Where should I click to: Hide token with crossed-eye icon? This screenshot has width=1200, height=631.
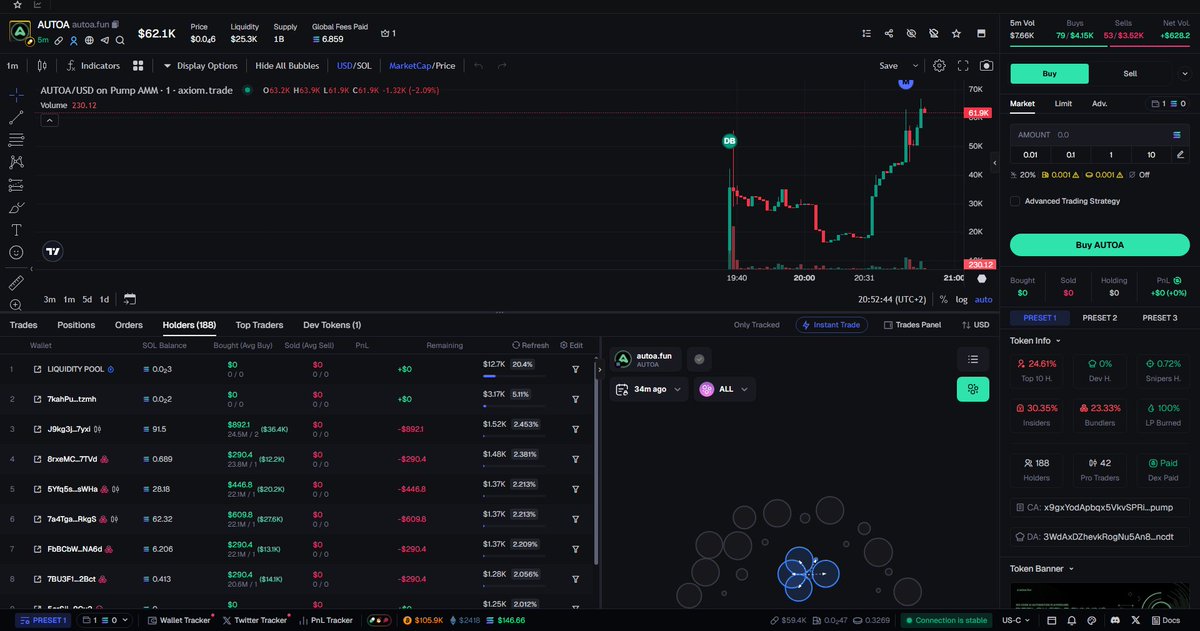911,33
